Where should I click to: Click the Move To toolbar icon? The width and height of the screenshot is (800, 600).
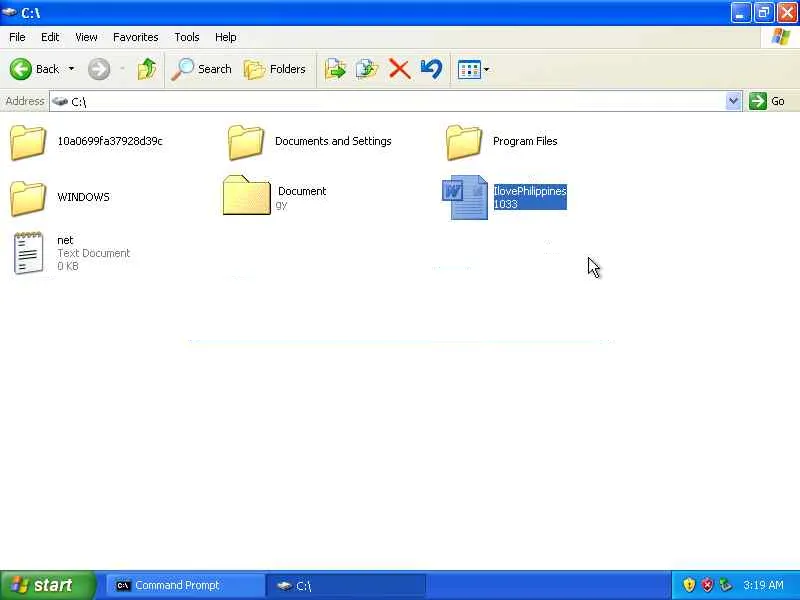pos(335,69)
